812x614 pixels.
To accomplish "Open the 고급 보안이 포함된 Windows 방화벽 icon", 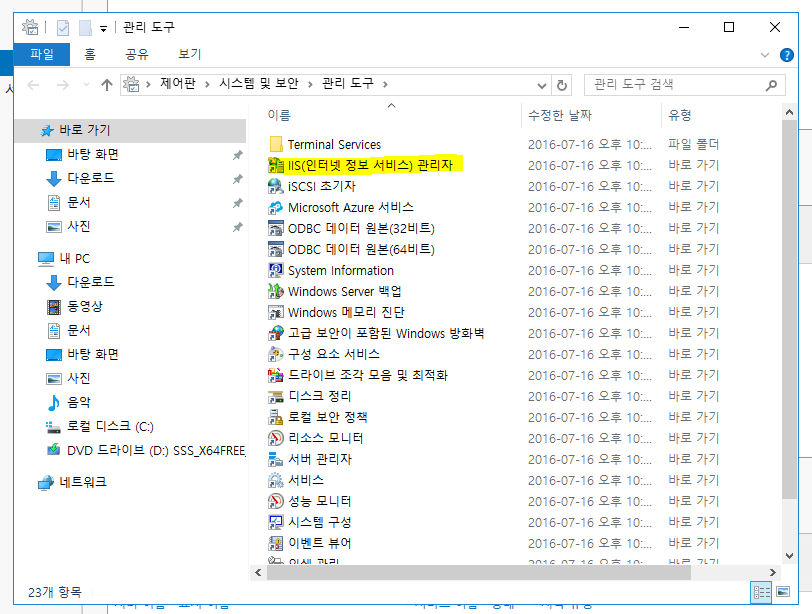I will [x=276, y=333].
